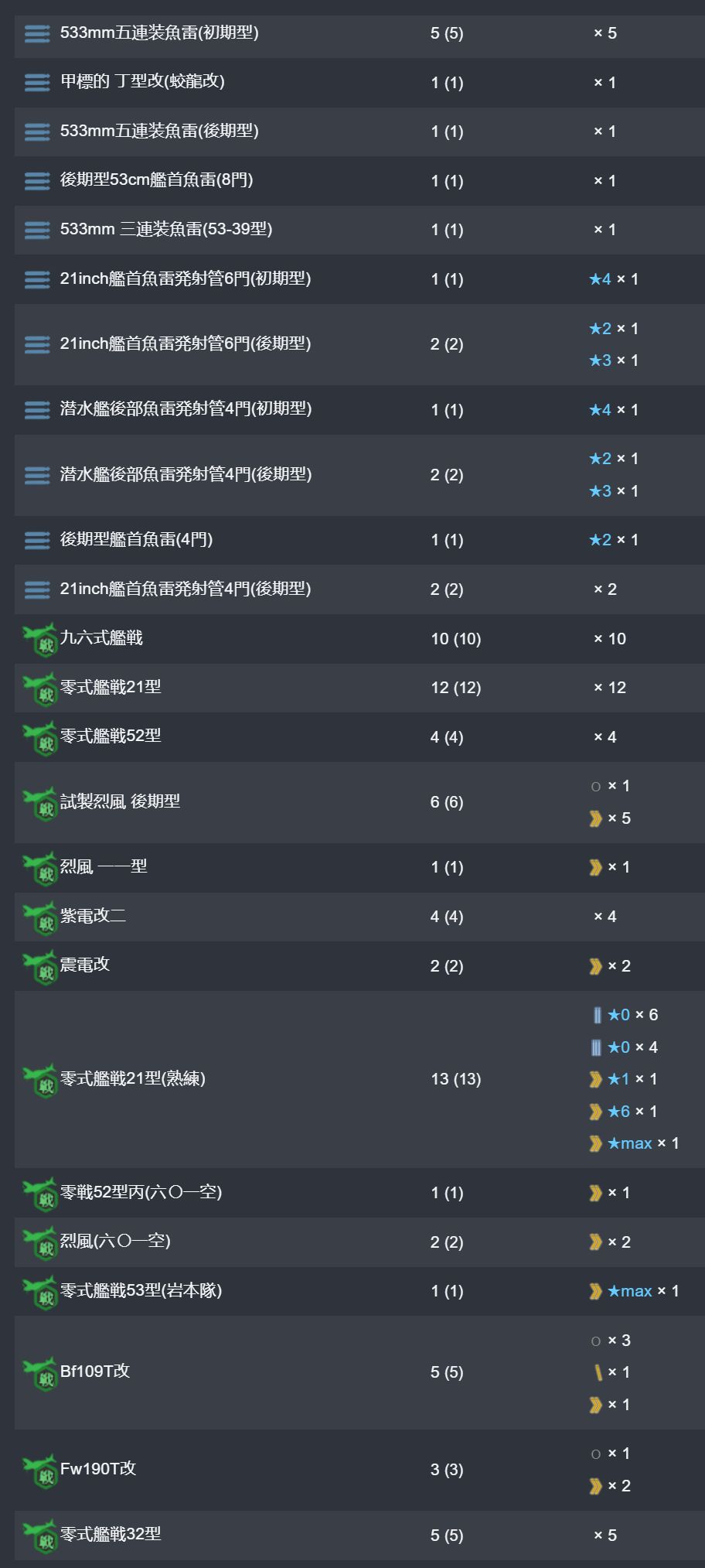The image size is (705, 1568).
Task: Click count 12 (12) for 零式艦戦21型
Action: tap(456, 688)
